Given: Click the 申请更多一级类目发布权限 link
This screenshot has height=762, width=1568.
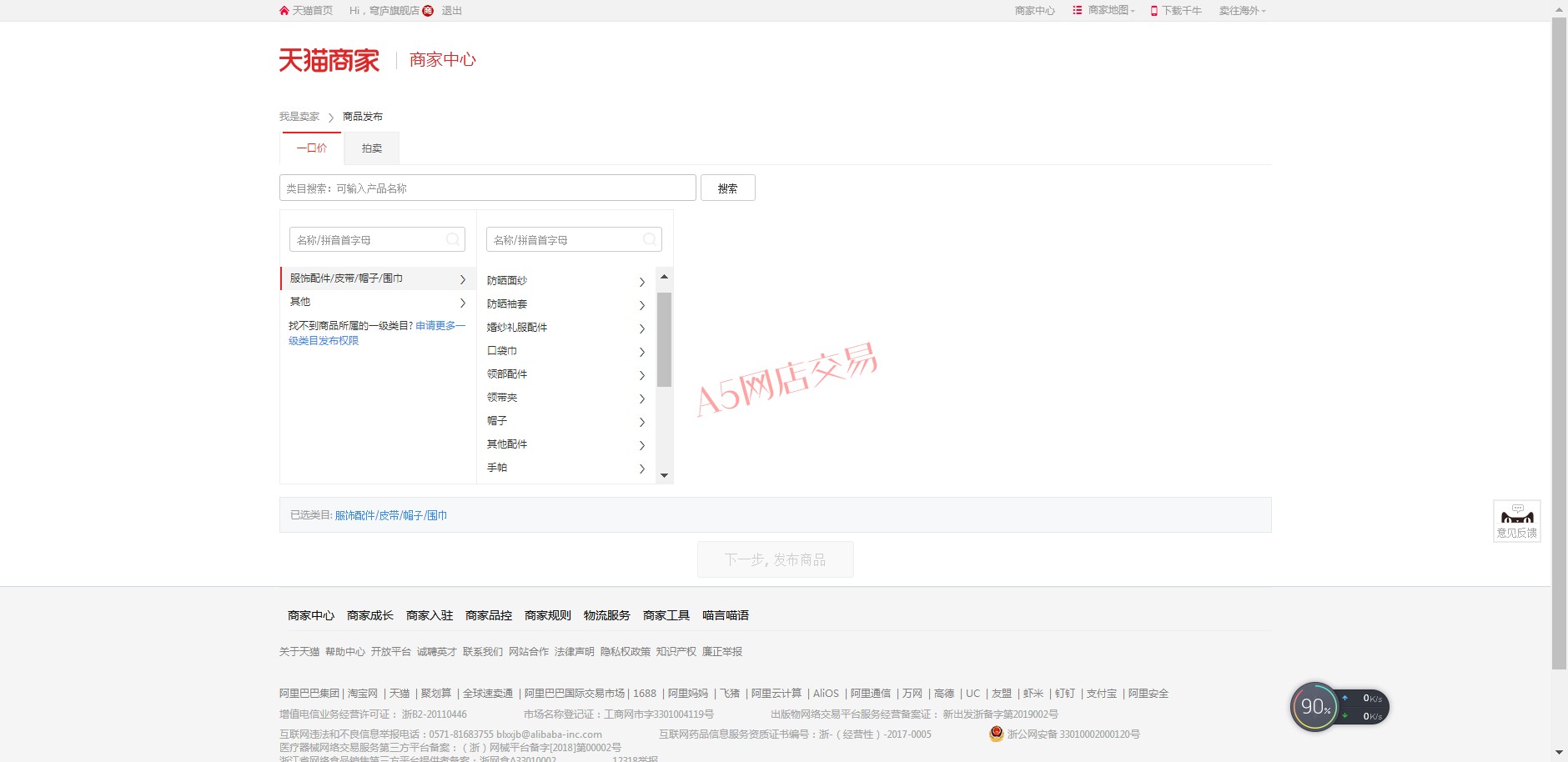Looking at the screenshot, I should point(440,326).
